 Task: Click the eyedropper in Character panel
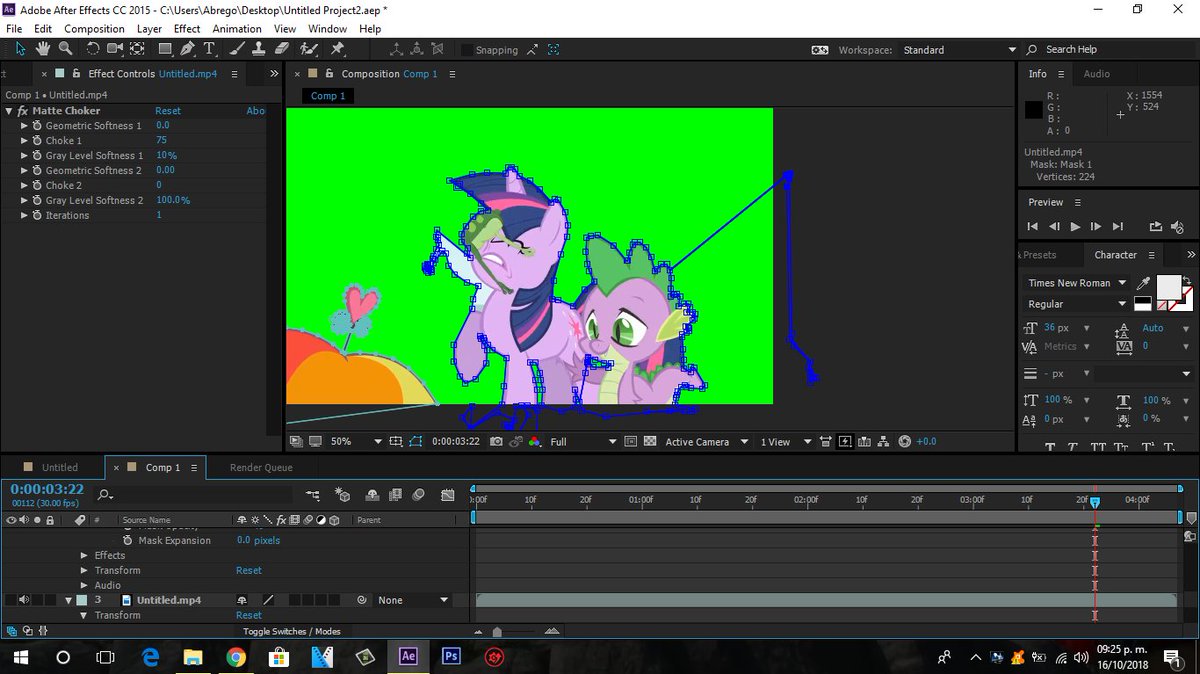pyautogui.click(x=1144, y=284)
